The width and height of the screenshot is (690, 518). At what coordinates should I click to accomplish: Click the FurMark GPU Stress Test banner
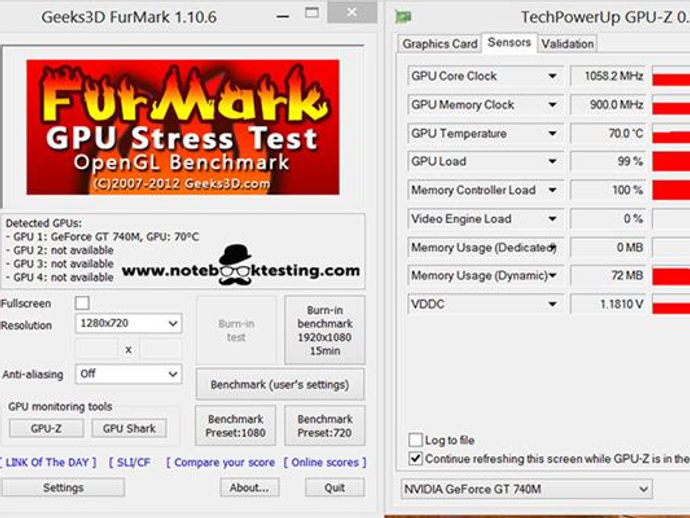click(x=183, y=127)
